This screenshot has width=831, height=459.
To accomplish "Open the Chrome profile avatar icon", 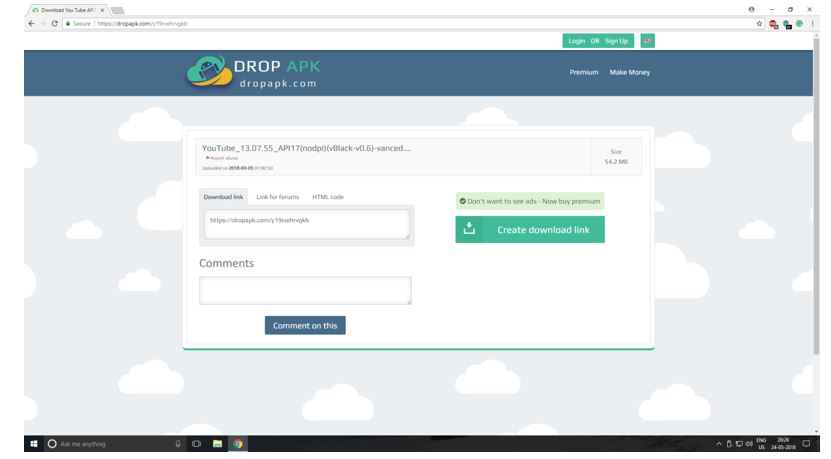I will pyautogui.click(x=751, y=10).
